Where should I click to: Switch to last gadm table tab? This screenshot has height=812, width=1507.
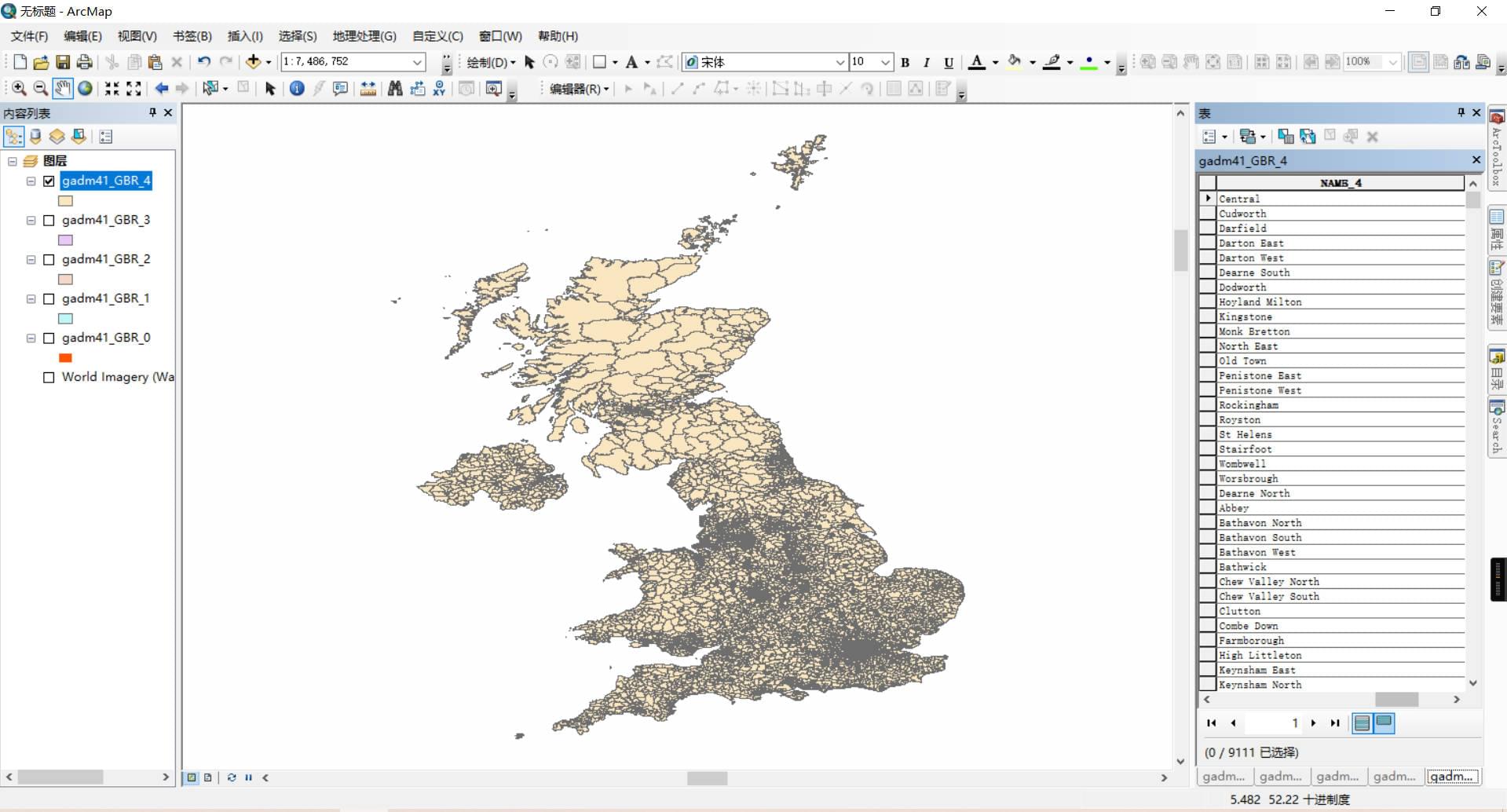[1453, 776]
